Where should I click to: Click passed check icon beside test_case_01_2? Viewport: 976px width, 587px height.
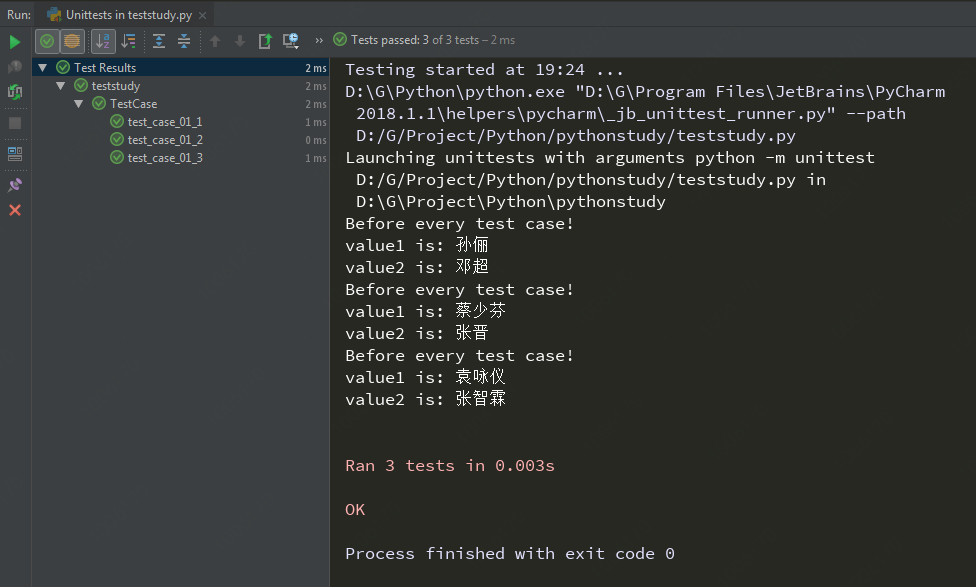pos(116,139)
